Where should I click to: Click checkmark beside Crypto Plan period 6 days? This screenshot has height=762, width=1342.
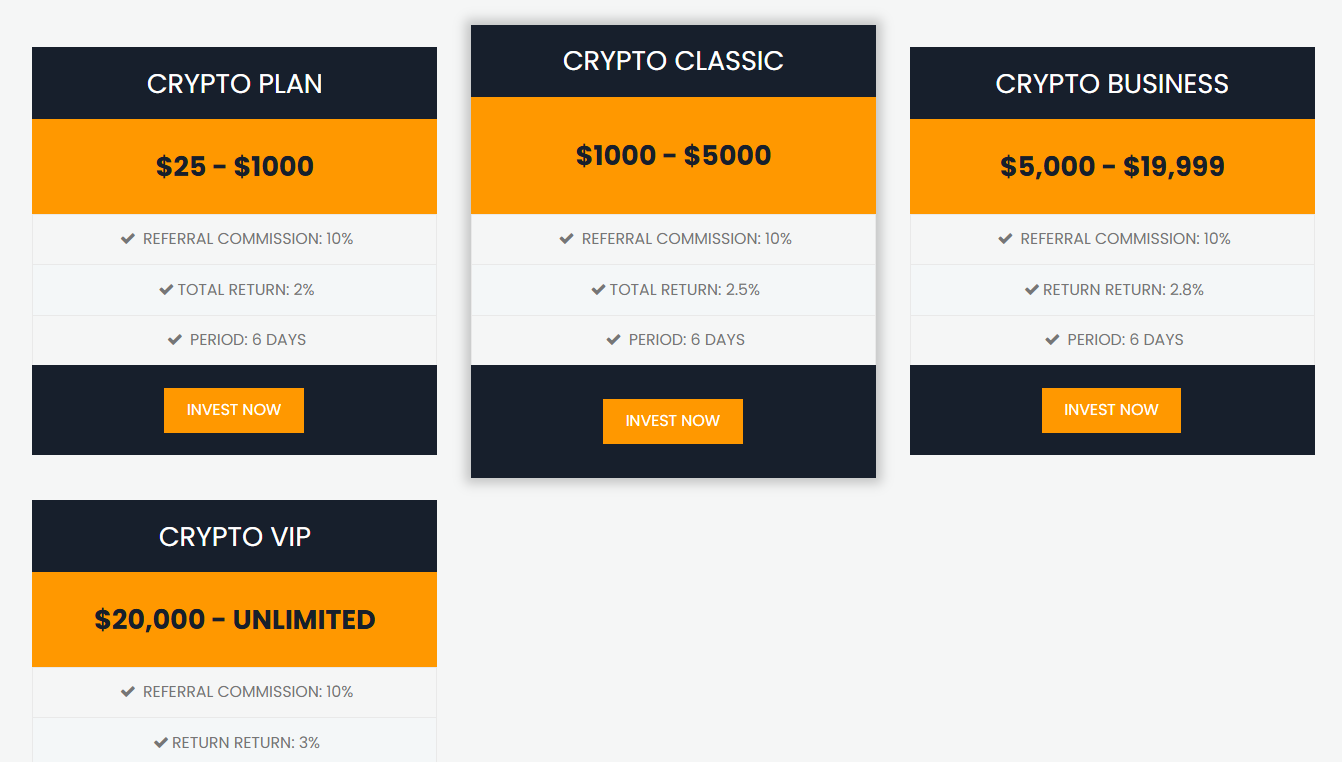coord(175,340)
